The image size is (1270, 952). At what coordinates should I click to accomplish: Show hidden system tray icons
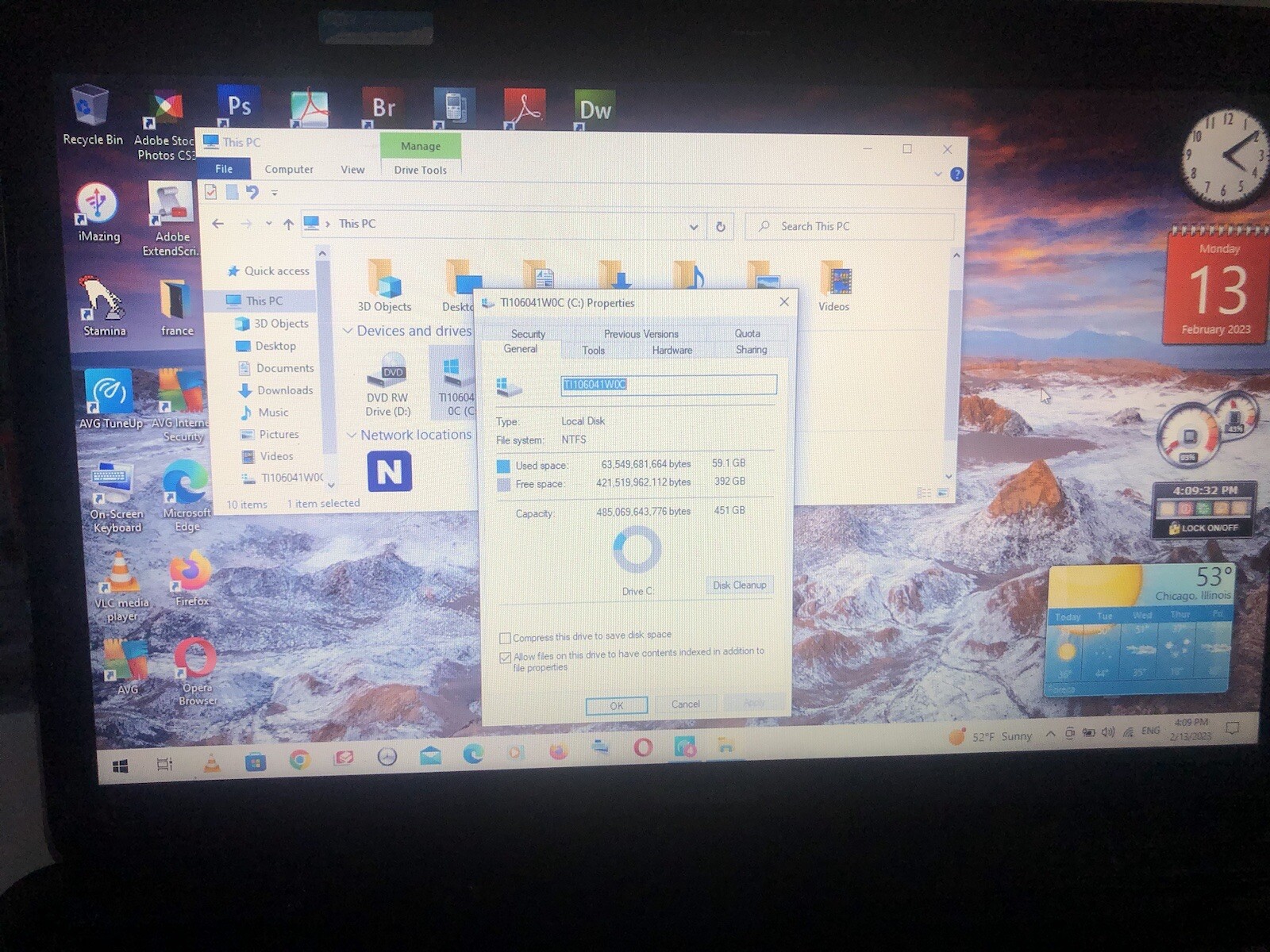(x=1050, y=735)
